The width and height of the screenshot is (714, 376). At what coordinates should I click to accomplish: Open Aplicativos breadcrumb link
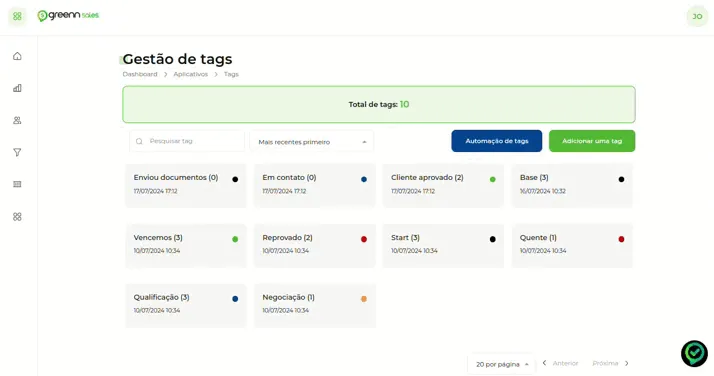[190, 74]
